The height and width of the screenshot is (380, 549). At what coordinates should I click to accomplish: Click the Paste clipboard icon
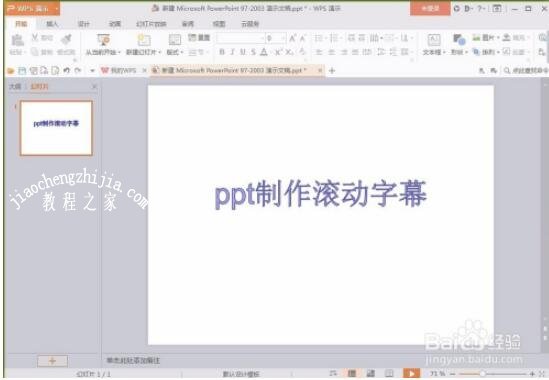coord(17,40)
